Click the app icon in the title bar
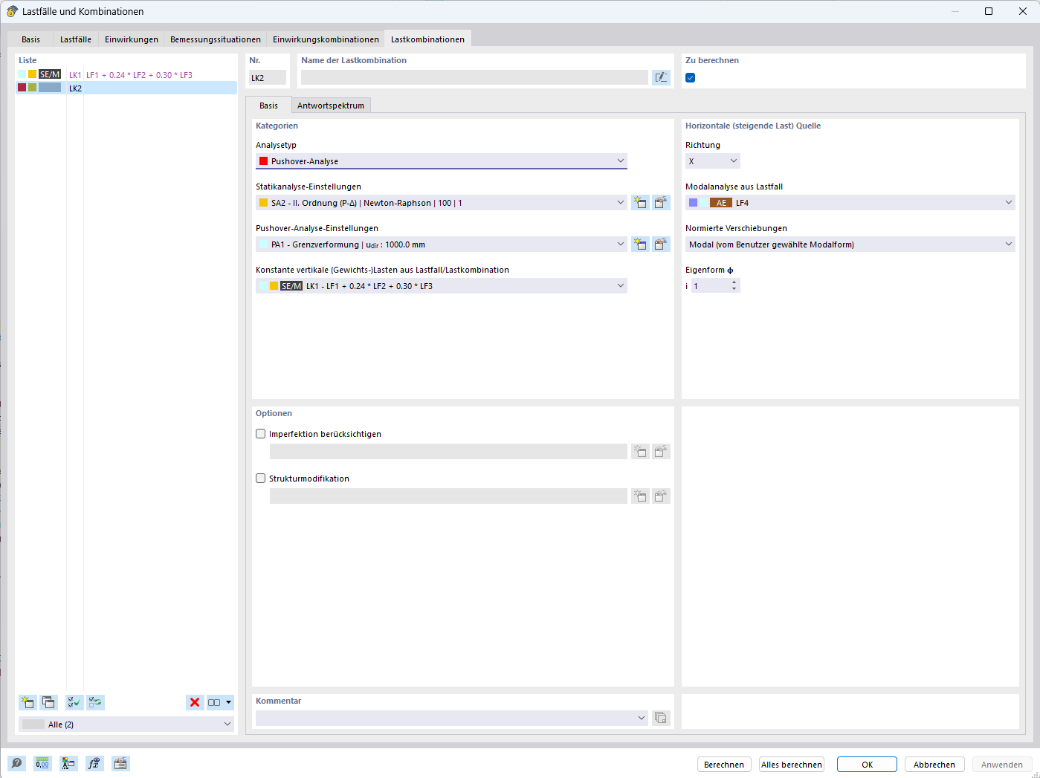Image resolution: width=1040 pixels, height=778 pixels. pos(11,11)
